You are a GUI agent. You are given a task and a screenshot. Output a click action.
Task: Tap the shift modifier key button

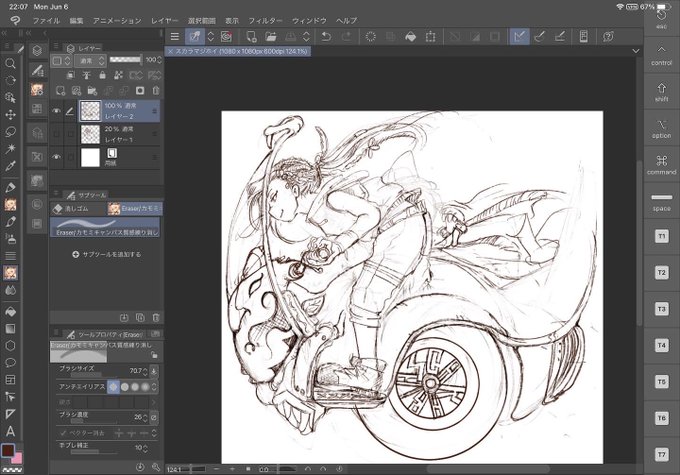click(x=661, y=92)
